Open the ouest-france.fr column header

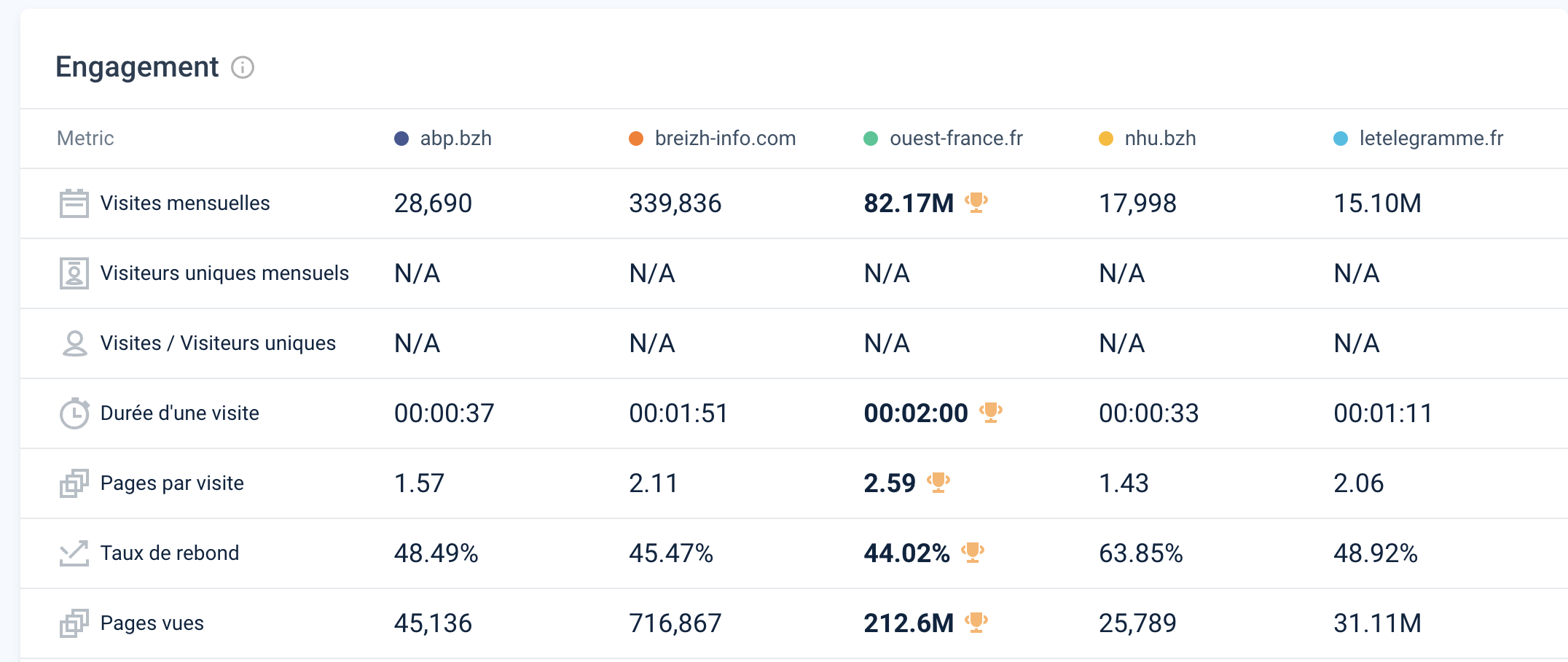tap(955, 139)
